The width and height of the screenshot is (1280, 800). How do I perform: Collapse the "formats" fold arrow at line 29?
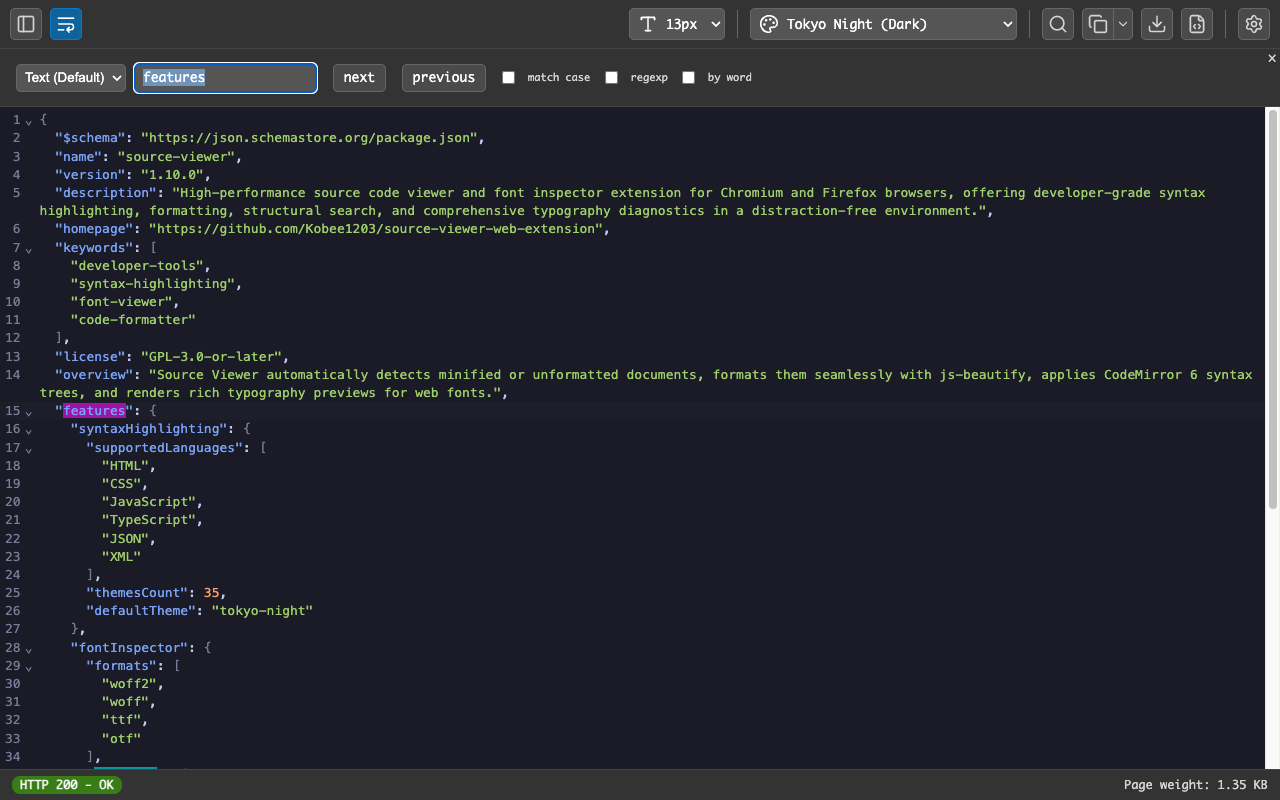pyautogui.click(x=28, y=667)
